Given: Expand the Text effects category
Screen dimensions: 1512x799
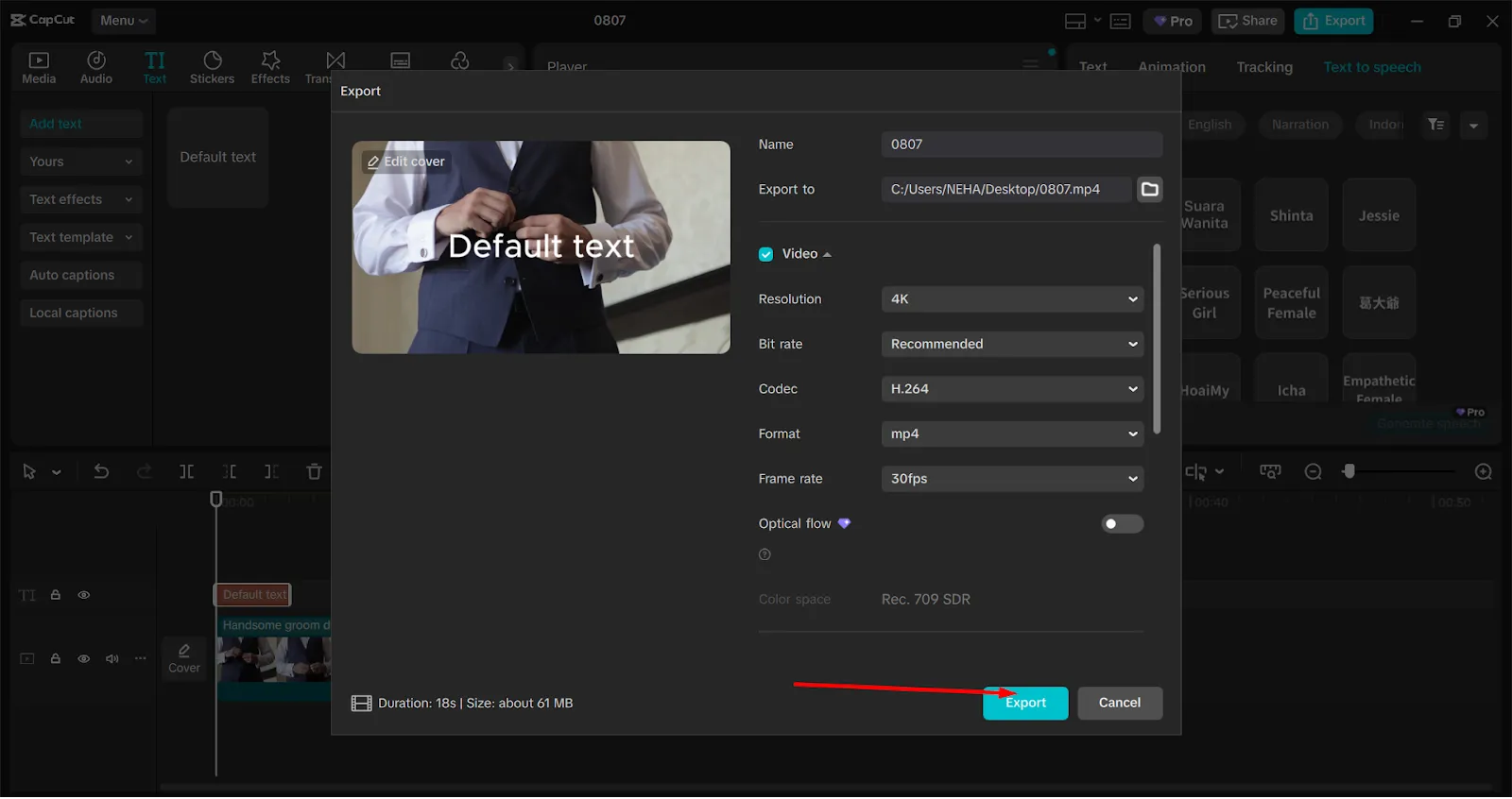Looking at the screenshot, I should (x=81, y=200).
